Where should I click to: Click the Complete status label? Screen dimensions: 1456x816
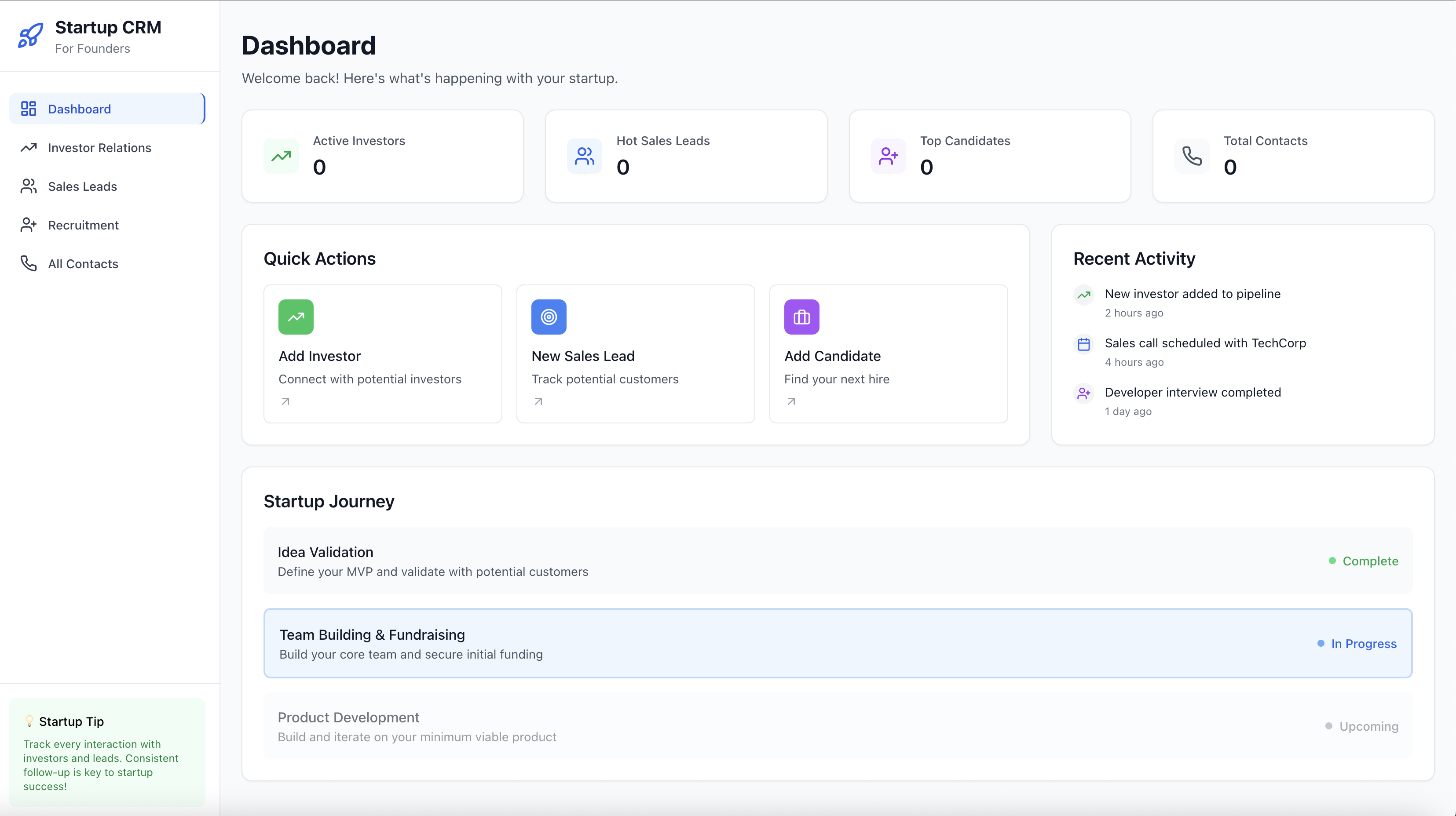1370,561
